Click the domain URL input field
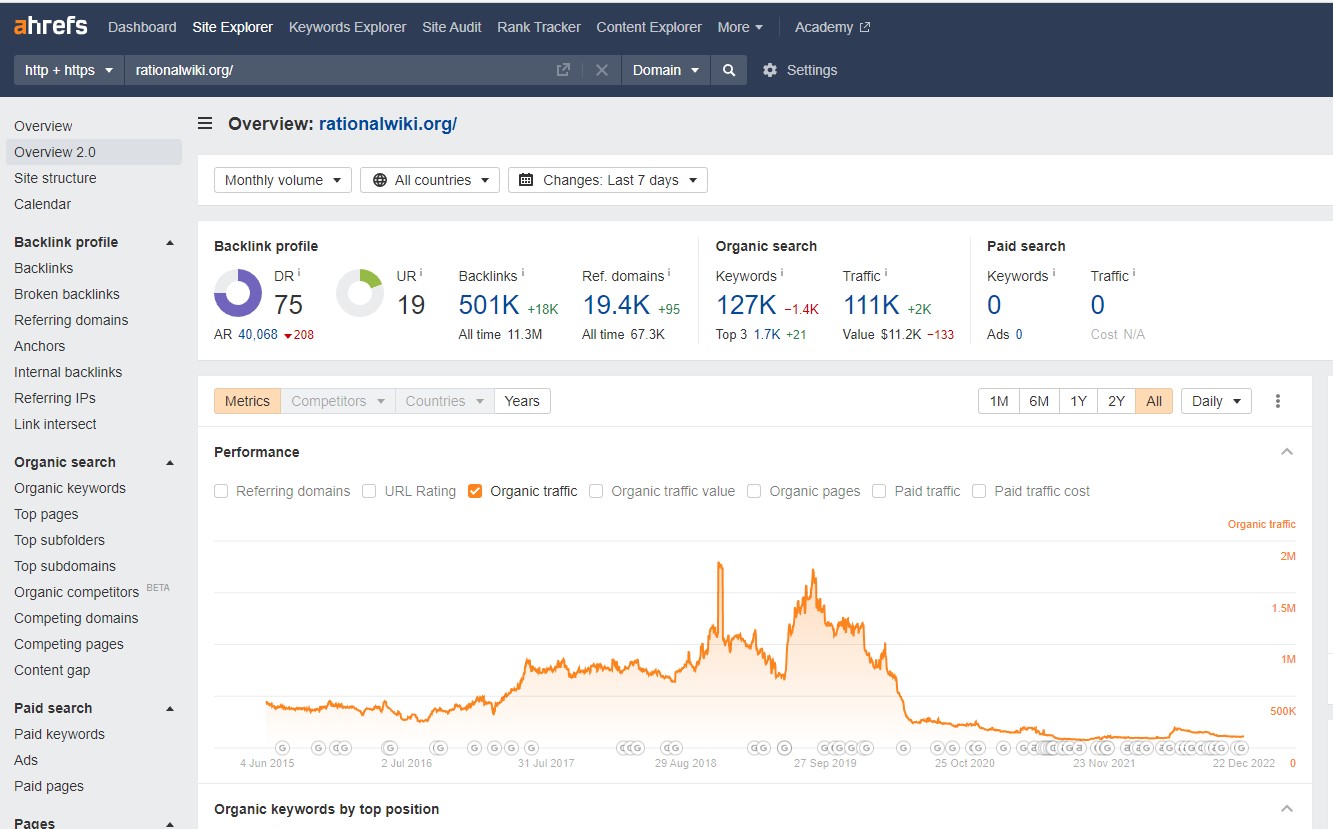1333x829 pixels. [x=340, y=70]
